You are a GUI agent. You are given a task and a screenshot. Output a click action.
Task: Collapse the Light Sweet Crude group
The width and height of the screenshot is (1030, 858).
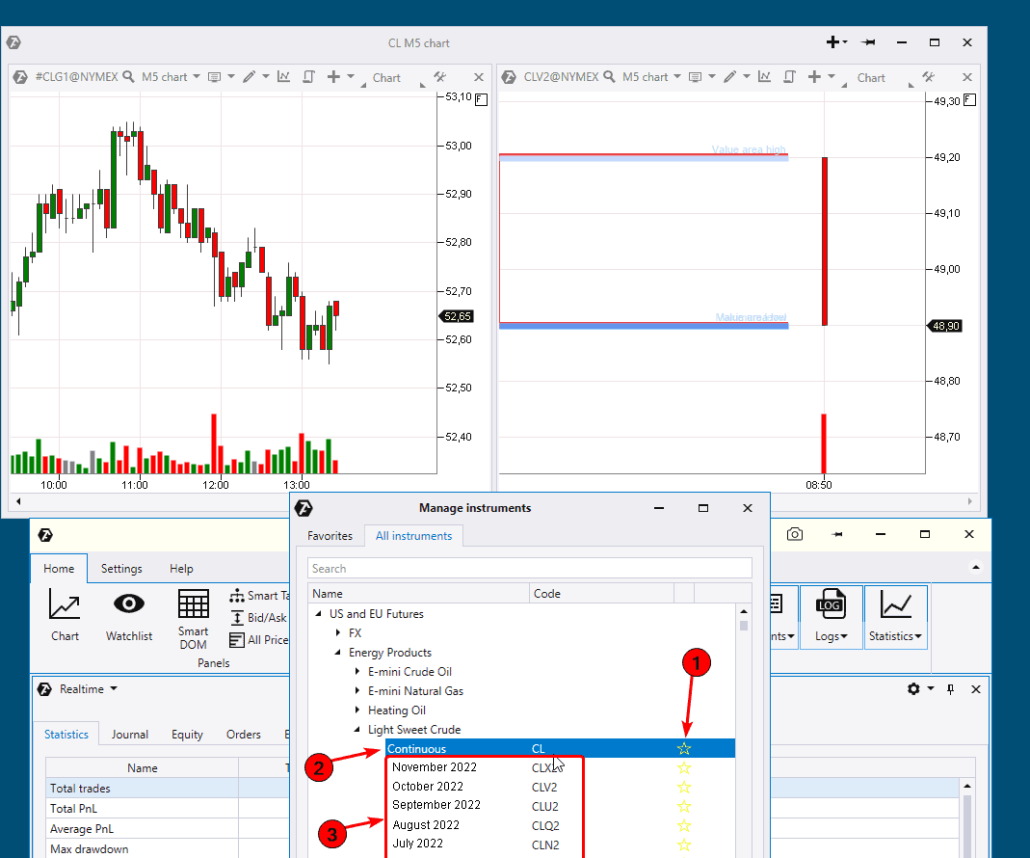click(x=357, y=730)
